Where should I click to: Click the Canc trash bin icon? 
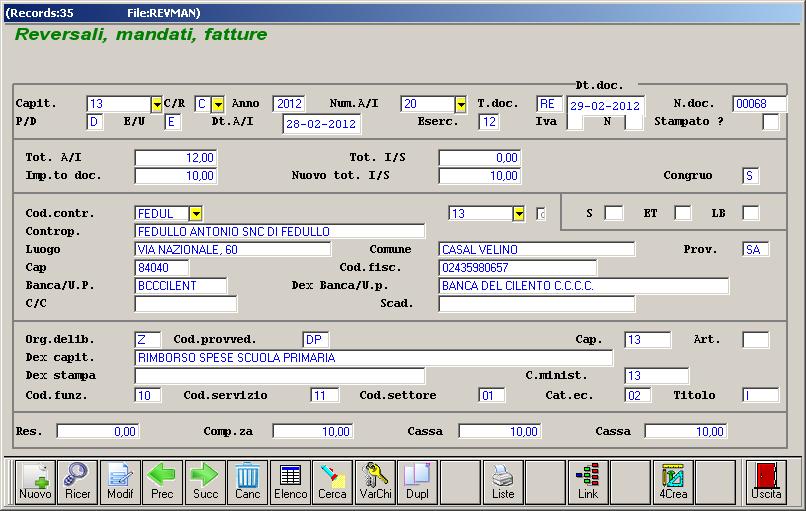point(248,482)
